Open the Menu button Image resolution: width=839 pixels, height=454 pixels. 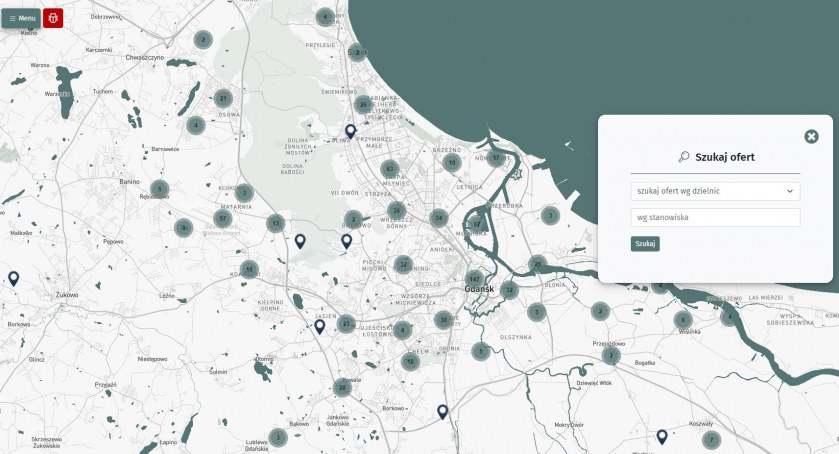click(21, 18)
